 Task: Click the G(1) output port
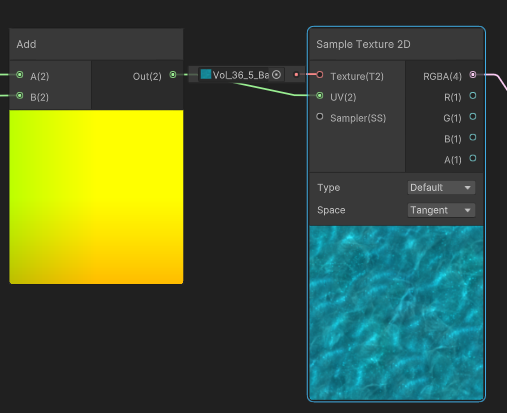[x=473, y=117]
